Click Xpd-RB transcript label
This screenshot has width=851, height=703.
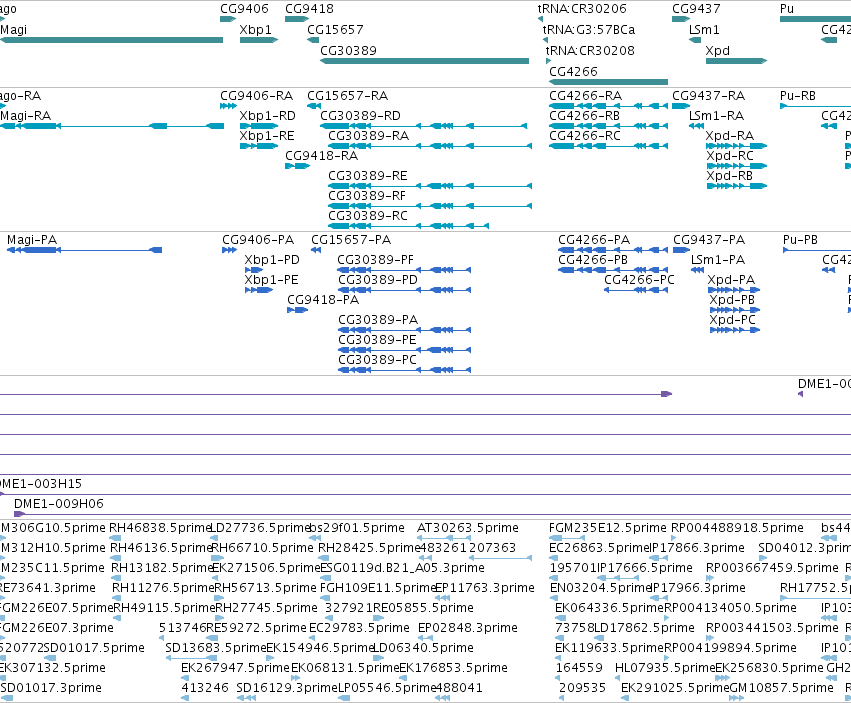[730, 176]
